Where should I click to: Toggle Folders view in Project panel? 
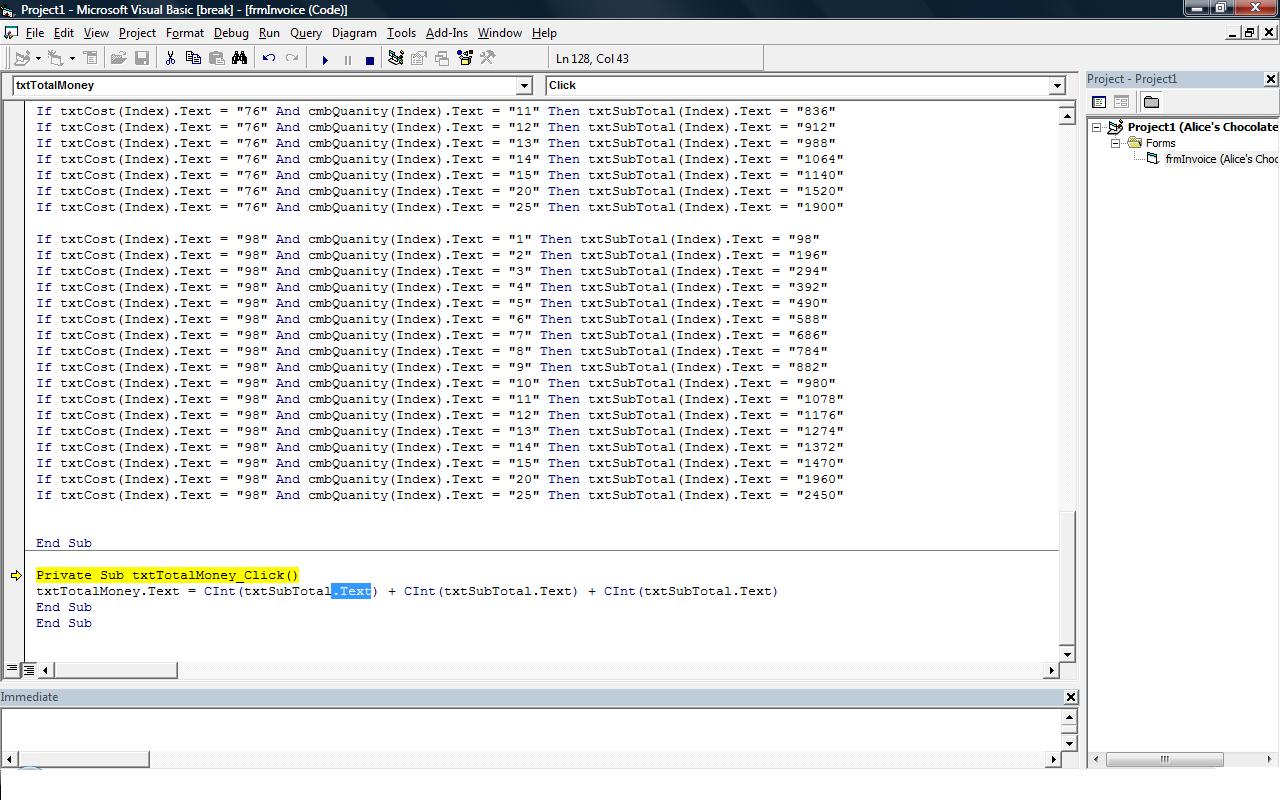point(1151,102)
